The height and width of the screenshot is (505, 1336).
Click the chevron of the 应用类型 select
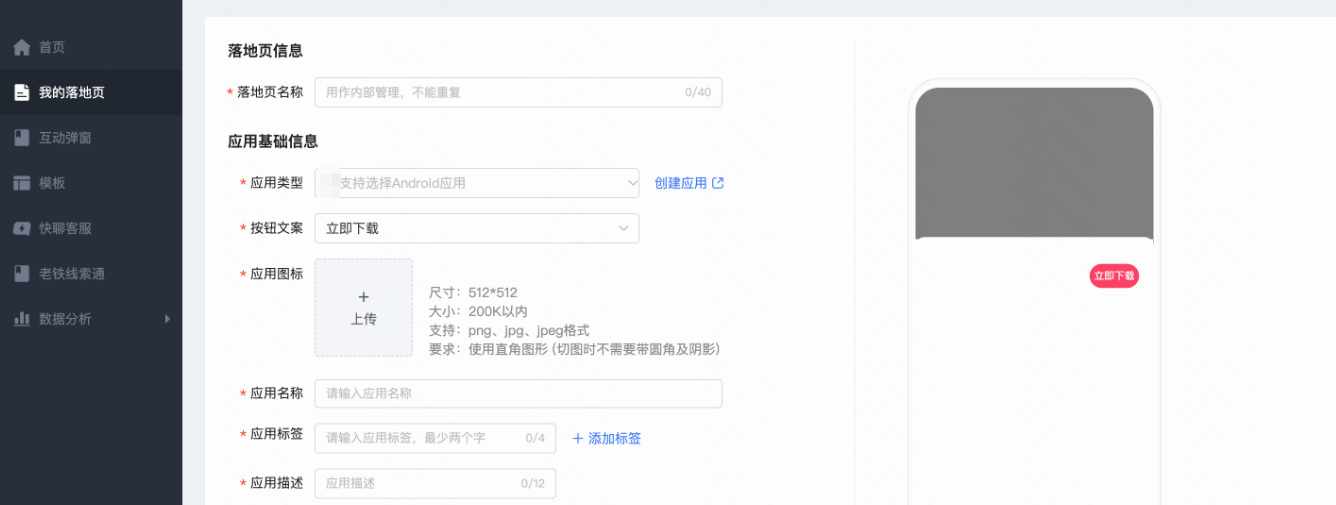pyautogui.click(x=631, y=183)
